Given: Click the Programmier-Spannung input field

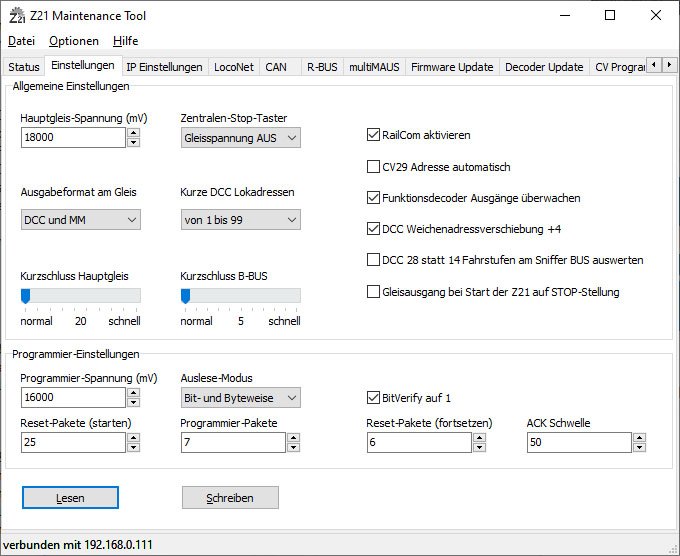Looking at the screenshot, I should pyautogui.click(x=73, y=397).
